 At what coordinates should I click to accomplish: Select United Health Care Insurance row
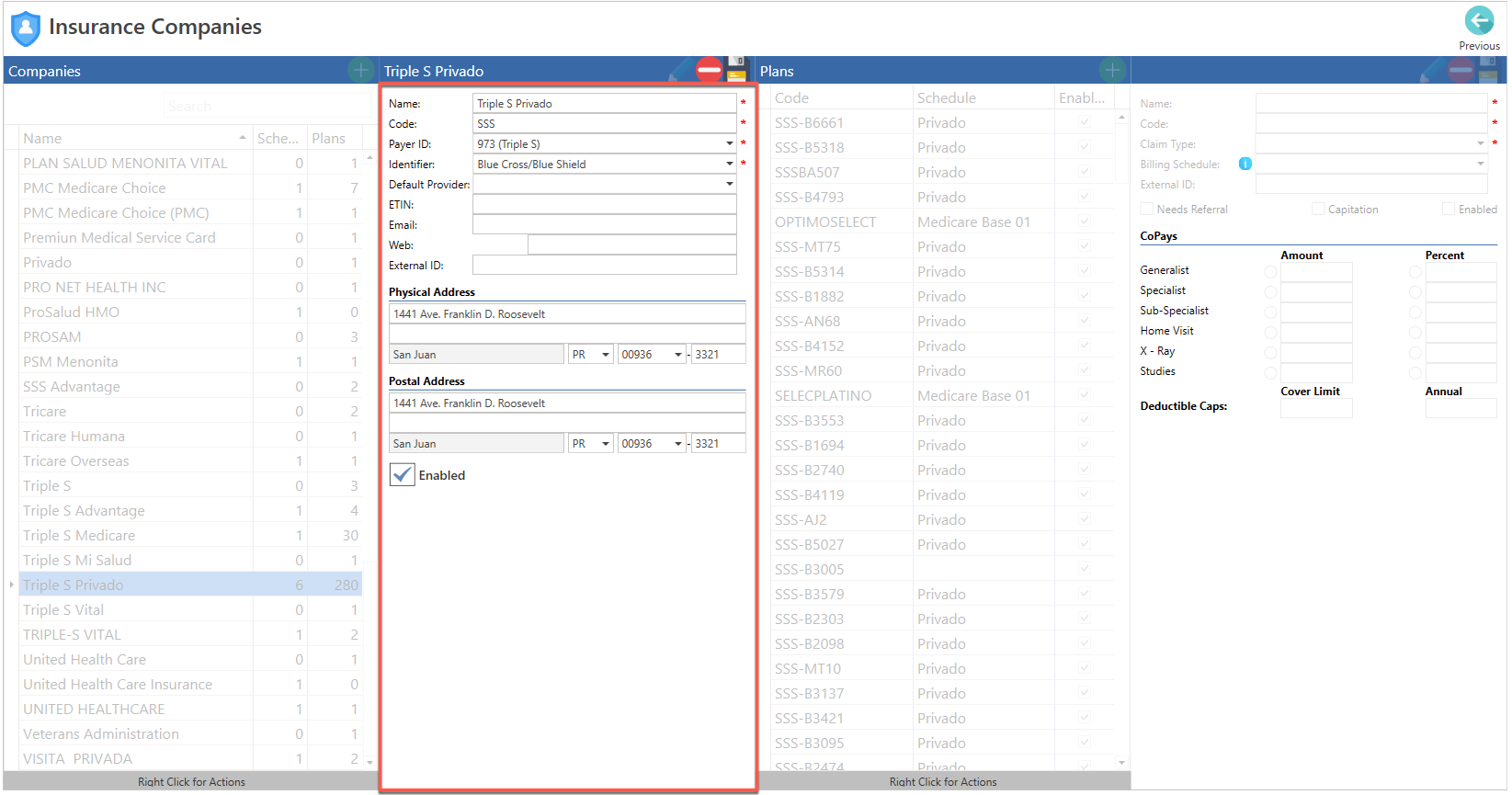(x=190, y=684)
